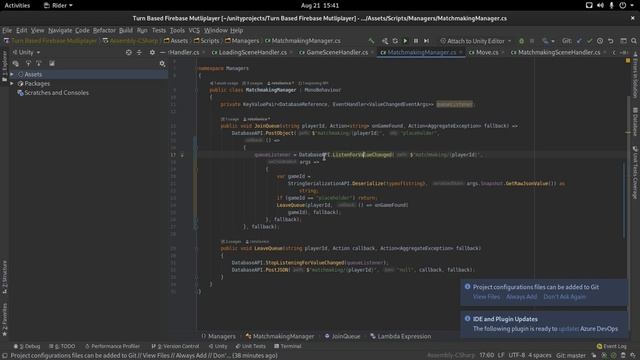Screen dimensions: 640x360
Task: Click the collapse all icon in explorer header
Action: coord(139,52)
